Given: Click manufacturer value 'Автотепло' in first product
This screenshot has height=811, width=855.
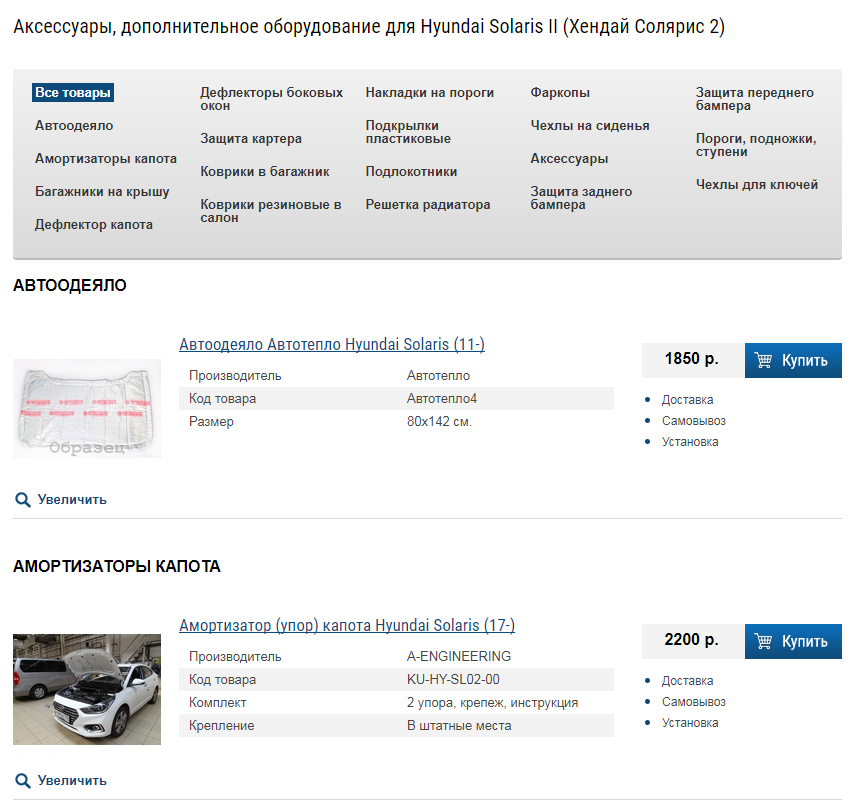Looking at the screenshot, I should pos(438,376).
